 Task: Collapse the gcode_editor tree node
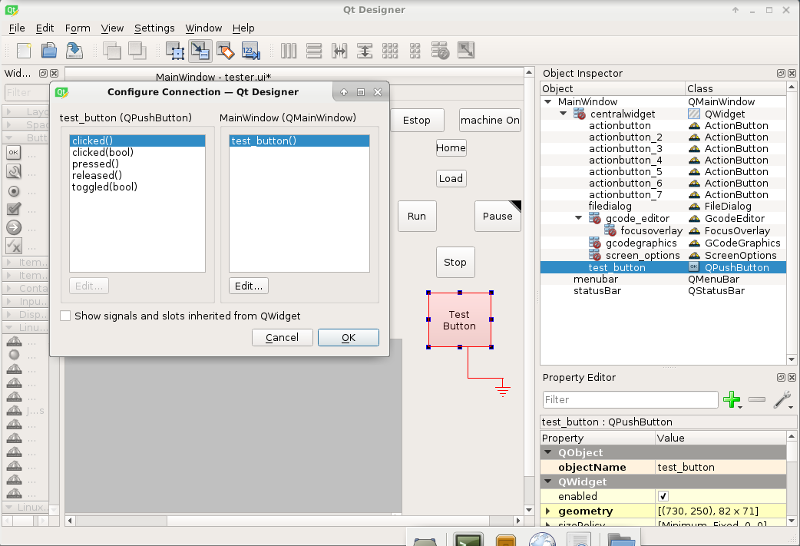point(578,218)
